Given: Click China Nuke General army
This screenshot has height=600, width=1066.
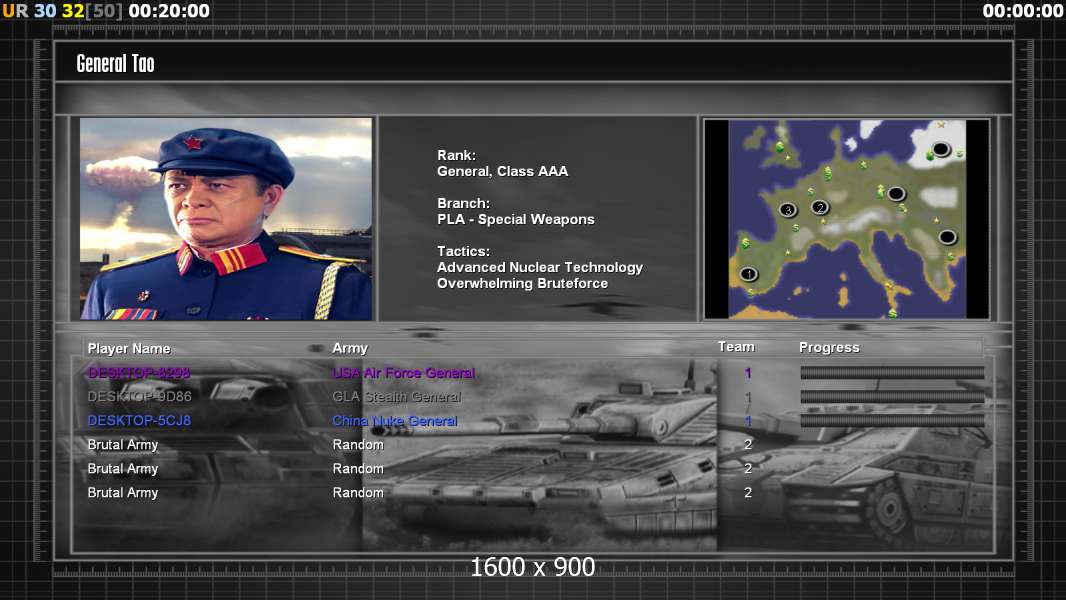Looking at the screenshot, I should [395, 421].
